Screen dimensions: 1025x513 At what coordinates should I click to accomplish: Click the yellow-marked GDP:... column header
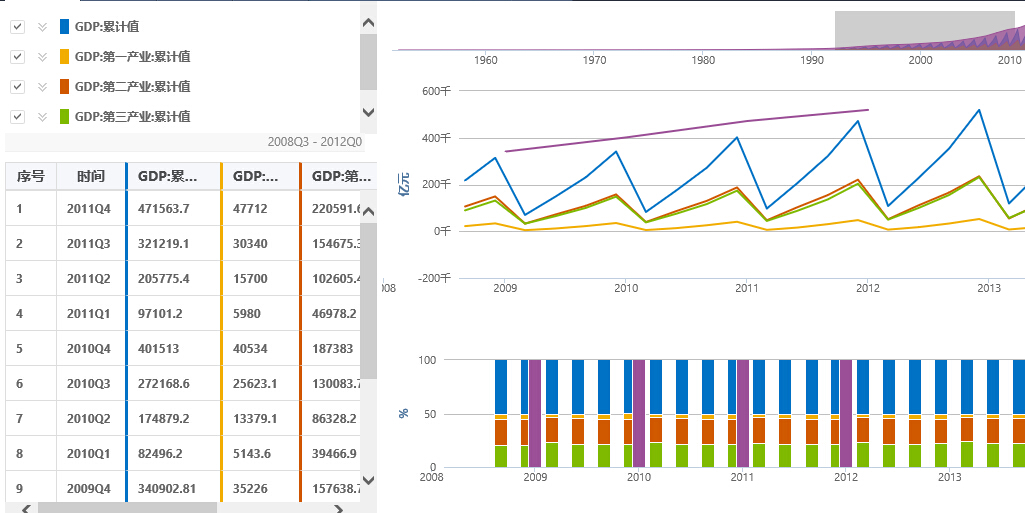(261, 176)
